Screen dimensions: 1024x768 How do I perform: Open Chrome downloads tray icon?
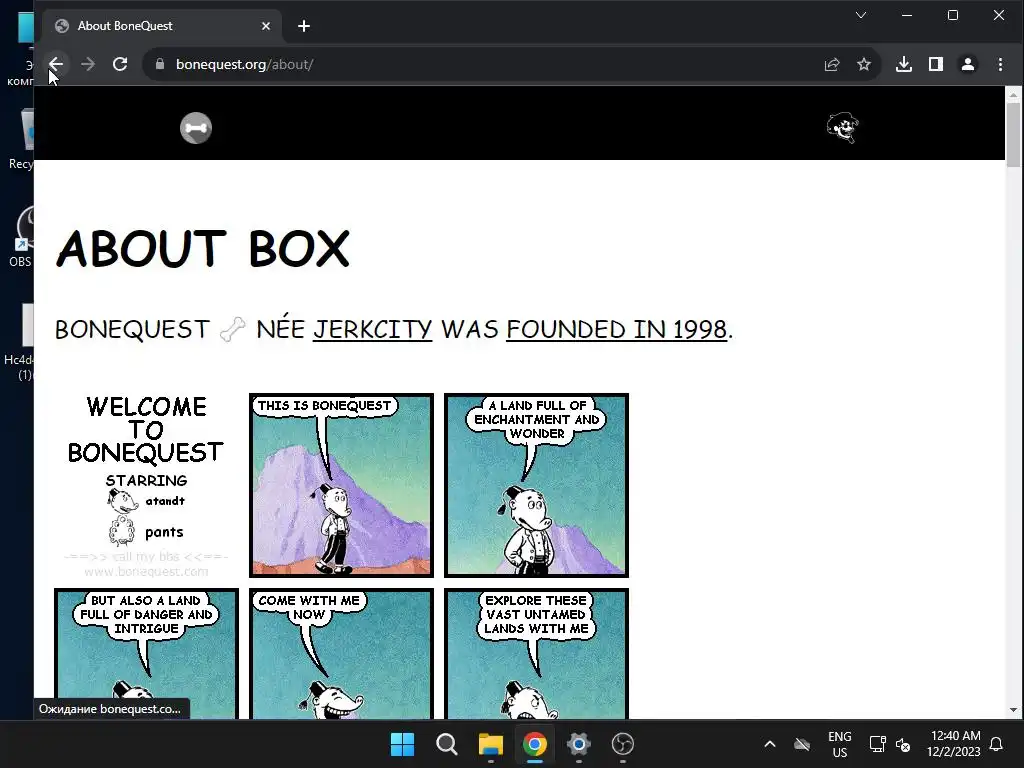pyautogui.click(x=904, y=64)
